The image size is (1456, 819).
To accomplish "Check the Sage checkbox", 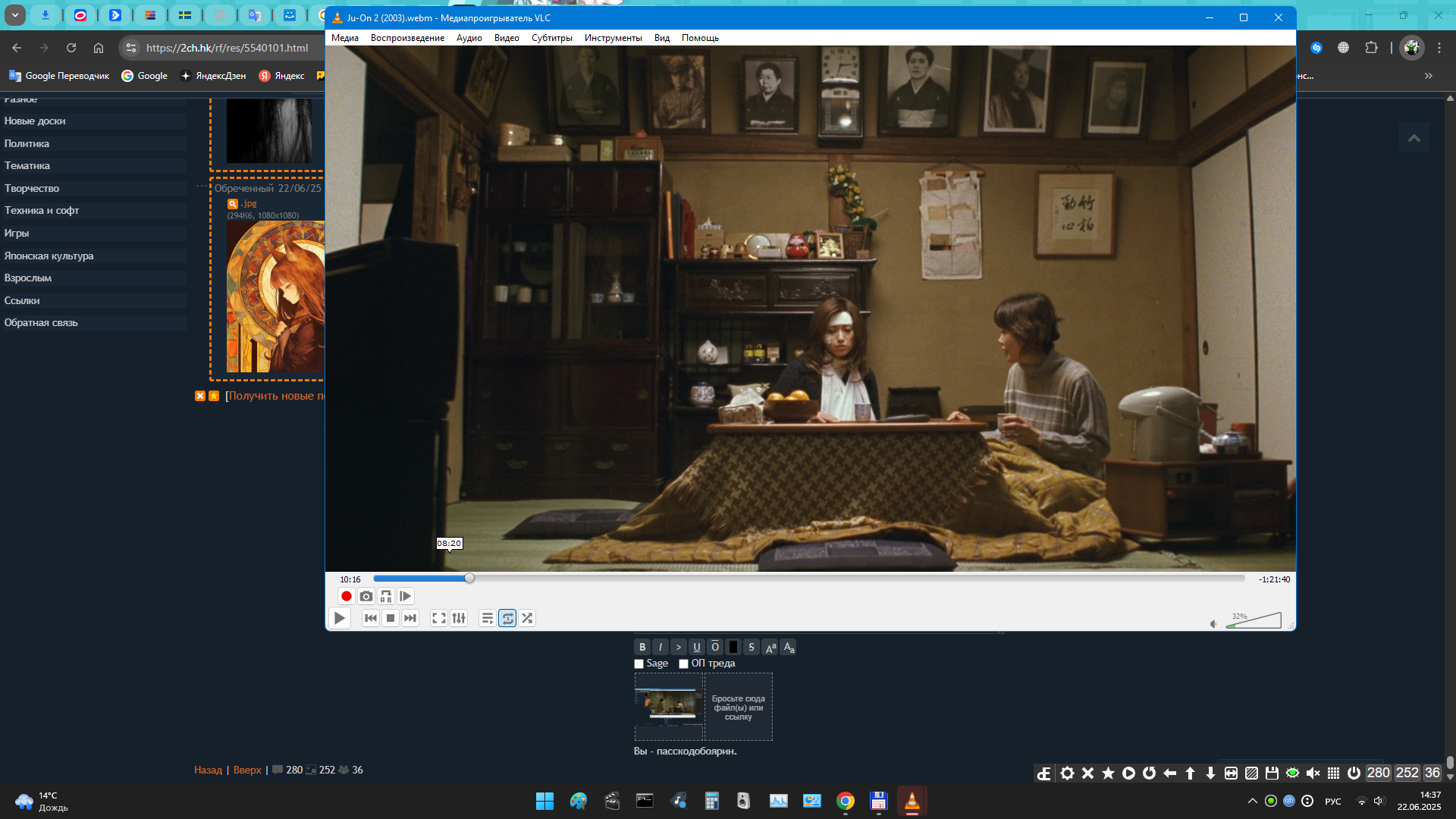I will (639, 664).
